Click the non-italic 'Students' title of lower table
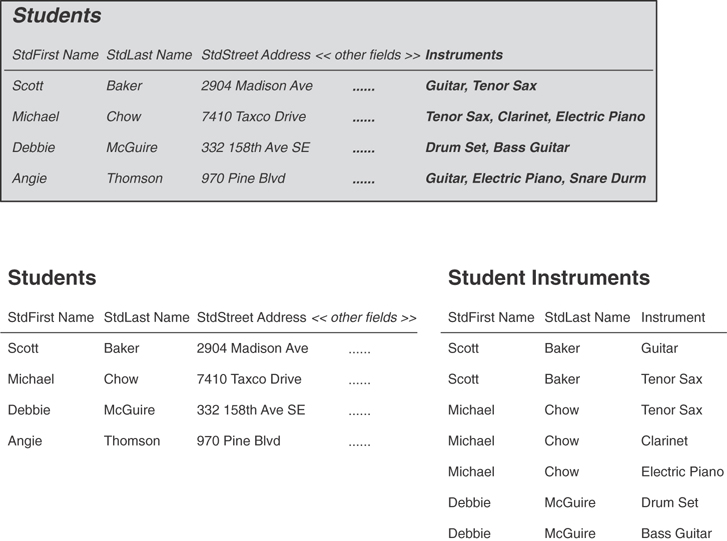The width and height of the screenshot is (727, 541). (52, 278)
